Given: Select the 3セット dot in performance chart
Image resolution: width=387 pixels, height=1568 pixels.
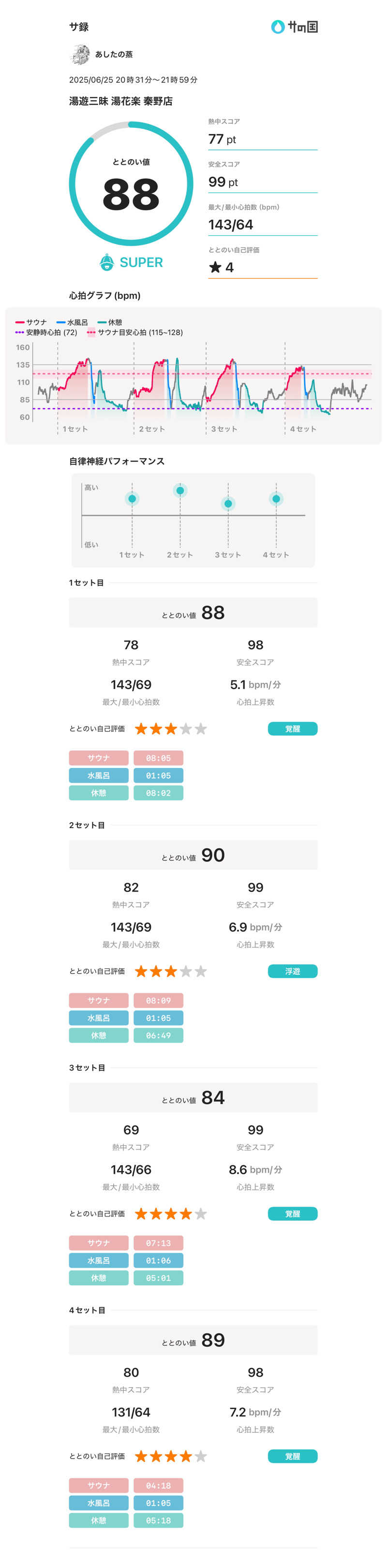Looking at the screenshot, I should coord(228,504).
